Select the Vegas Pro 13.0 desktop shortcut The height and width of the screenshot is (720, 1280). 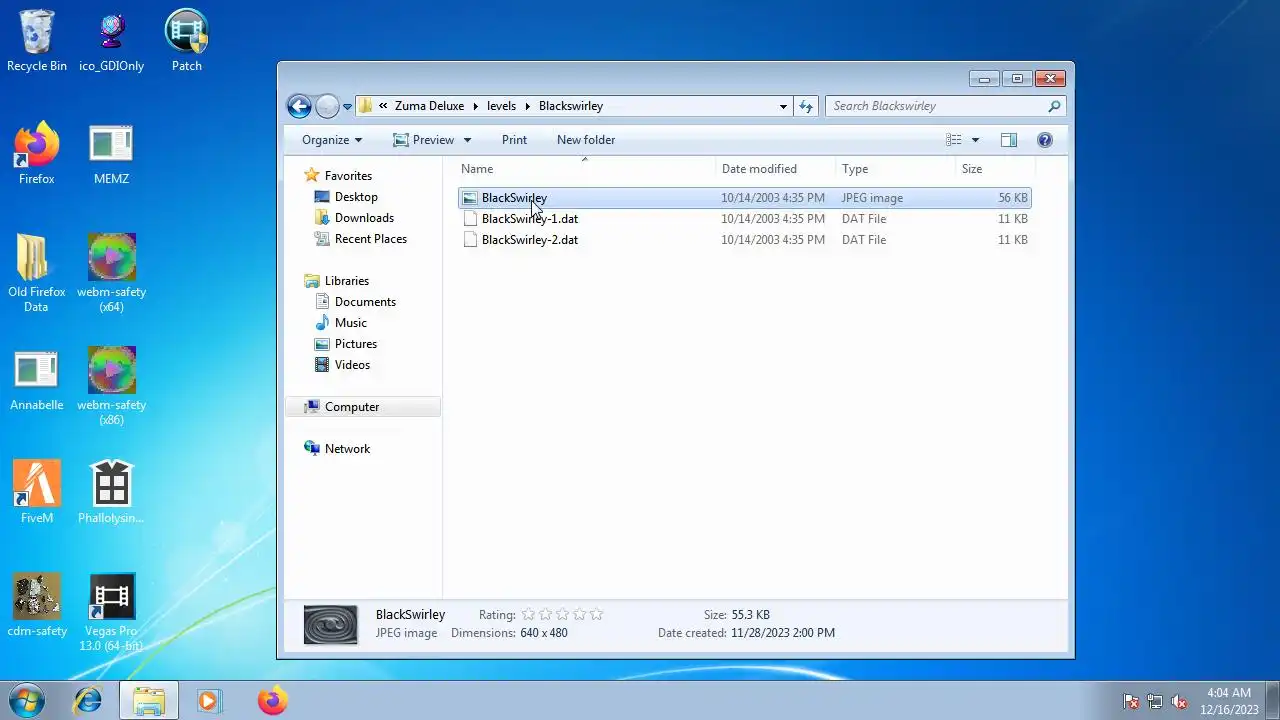click(111, 612)
